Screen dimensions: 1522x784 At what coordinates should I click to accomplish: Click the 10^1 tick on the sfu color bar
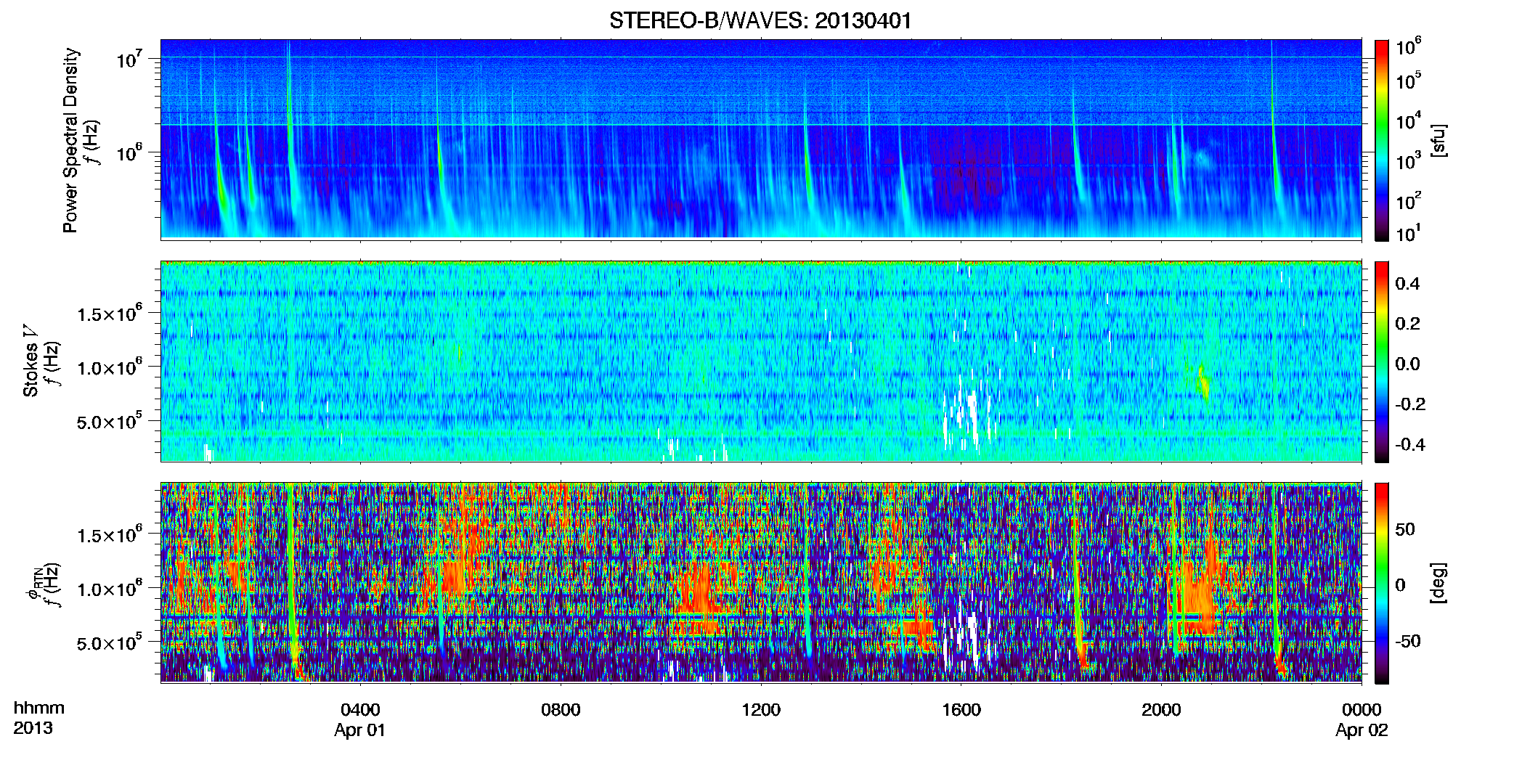pyautogui.click(x=1409, y=233)
